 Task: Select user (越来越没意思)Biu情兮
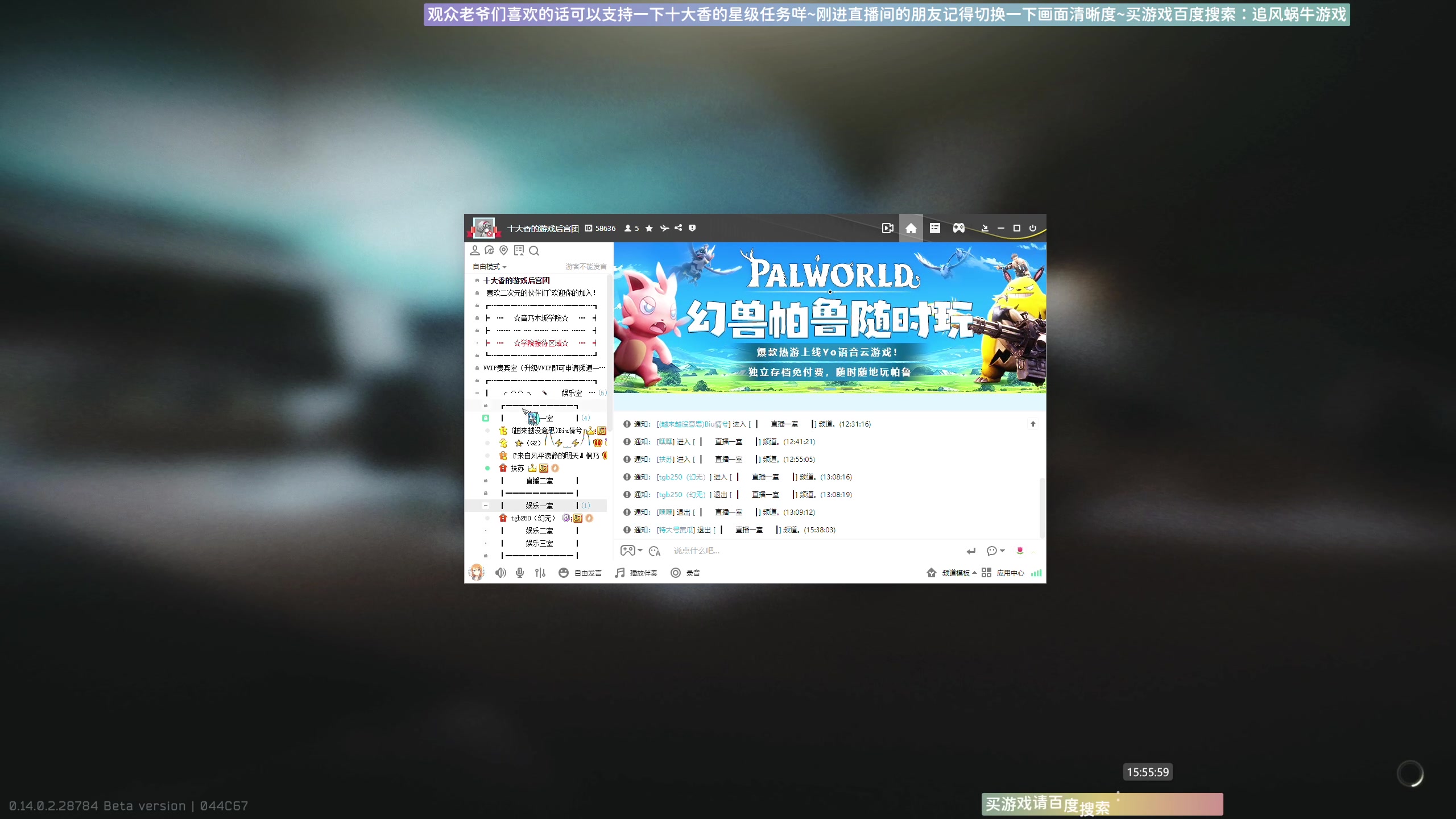[x=547, y=431]
